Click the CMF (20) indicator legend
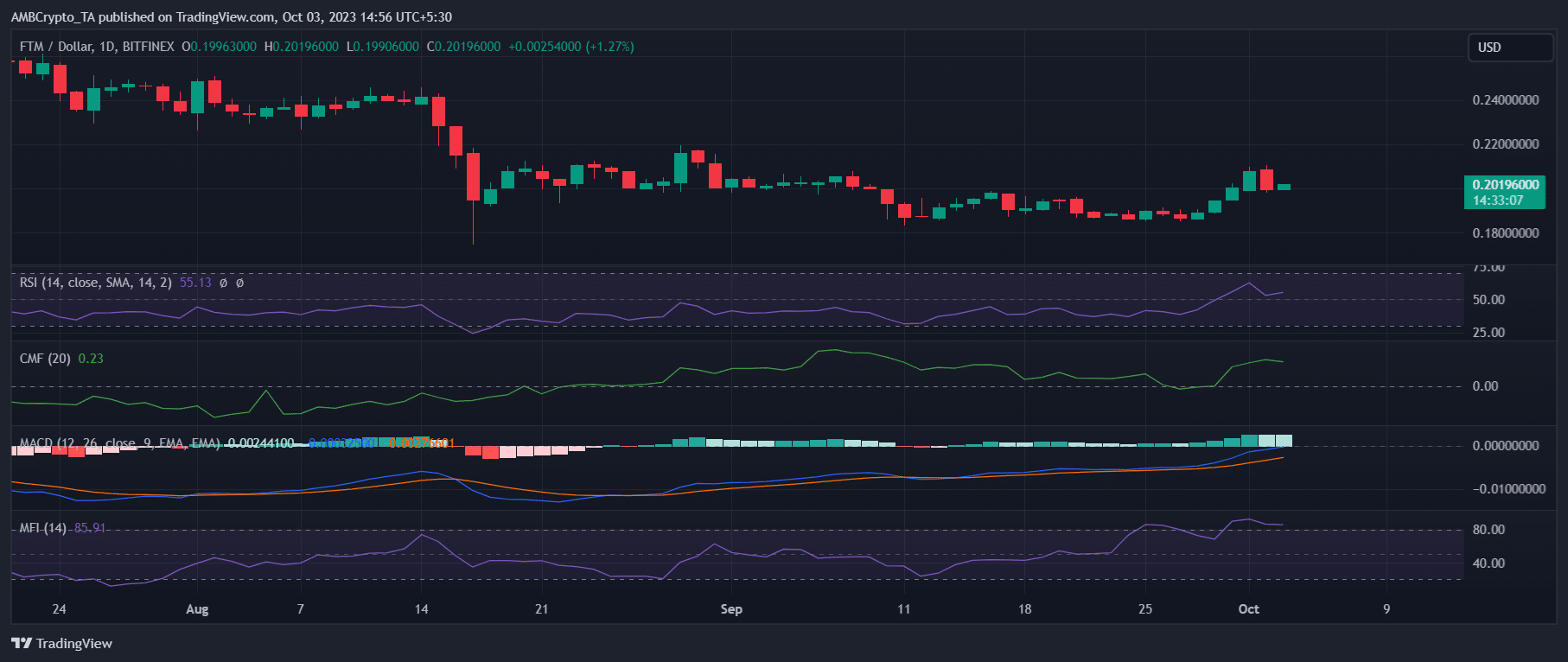The width and height of the screenshot is (1568, 662). point(45,359)
